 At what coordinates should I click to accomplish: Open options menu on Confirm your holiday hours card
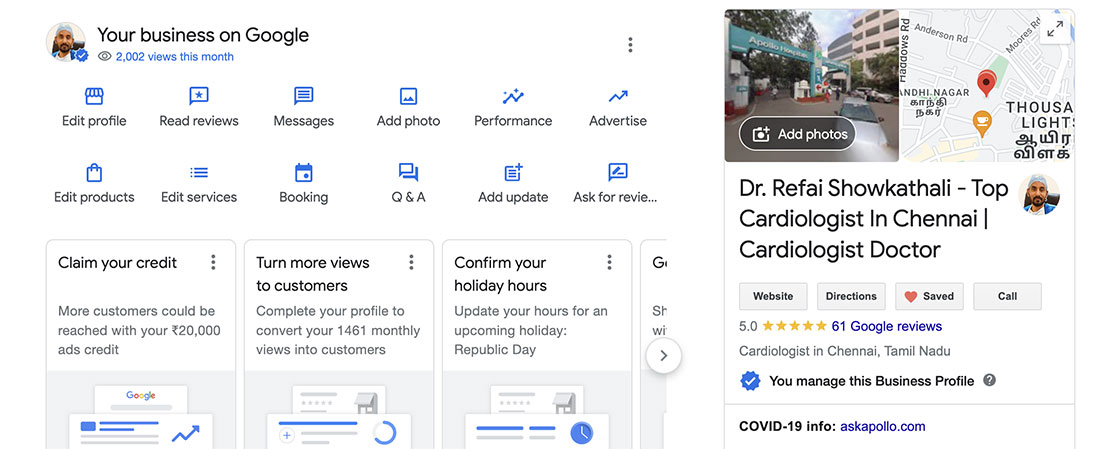click(x=609, y=262)
